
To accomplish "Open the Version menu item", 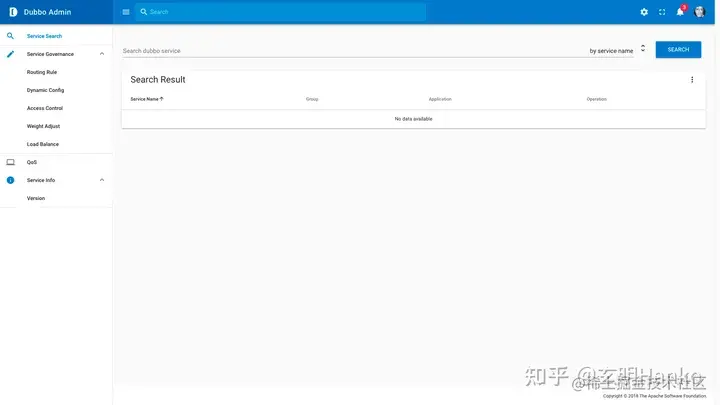I will [x=36, y=198].
